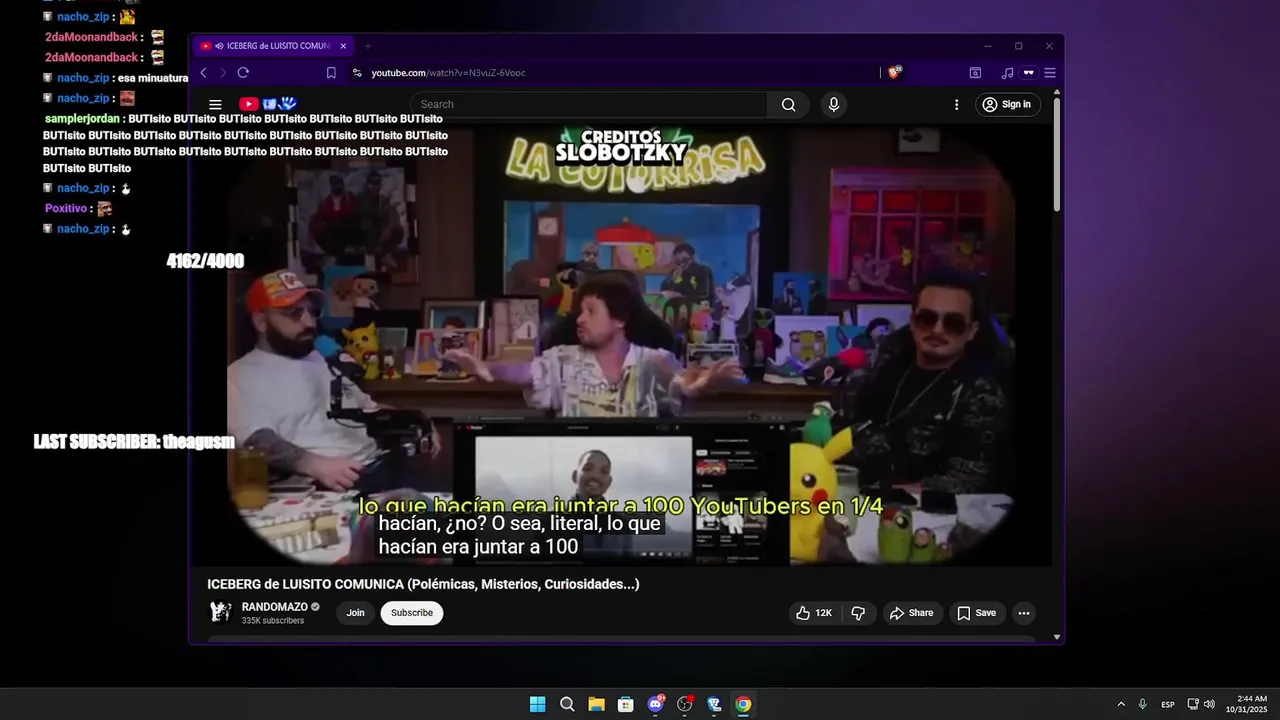The image size is (1280, 720).
Task: Show hidden system tray icons
Action: (1121, 704)
